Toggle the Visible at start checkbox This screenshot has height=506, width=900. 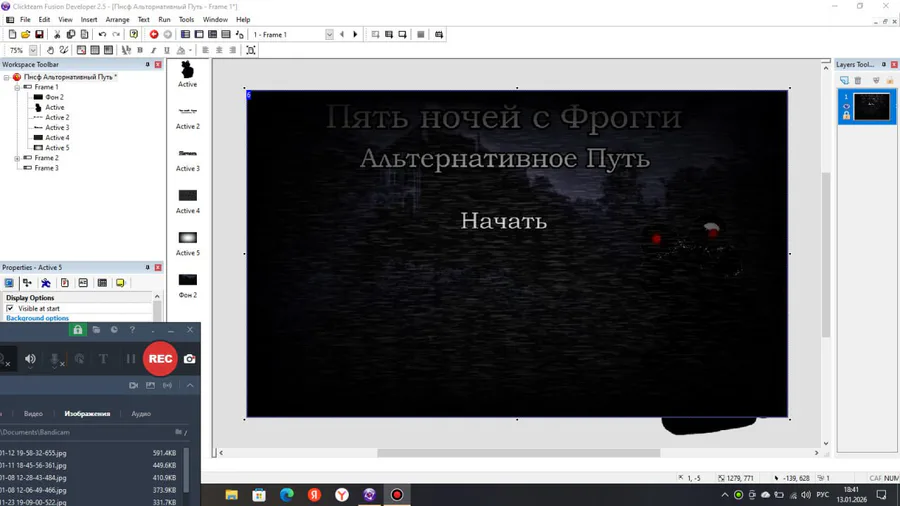tap(10, 308)
